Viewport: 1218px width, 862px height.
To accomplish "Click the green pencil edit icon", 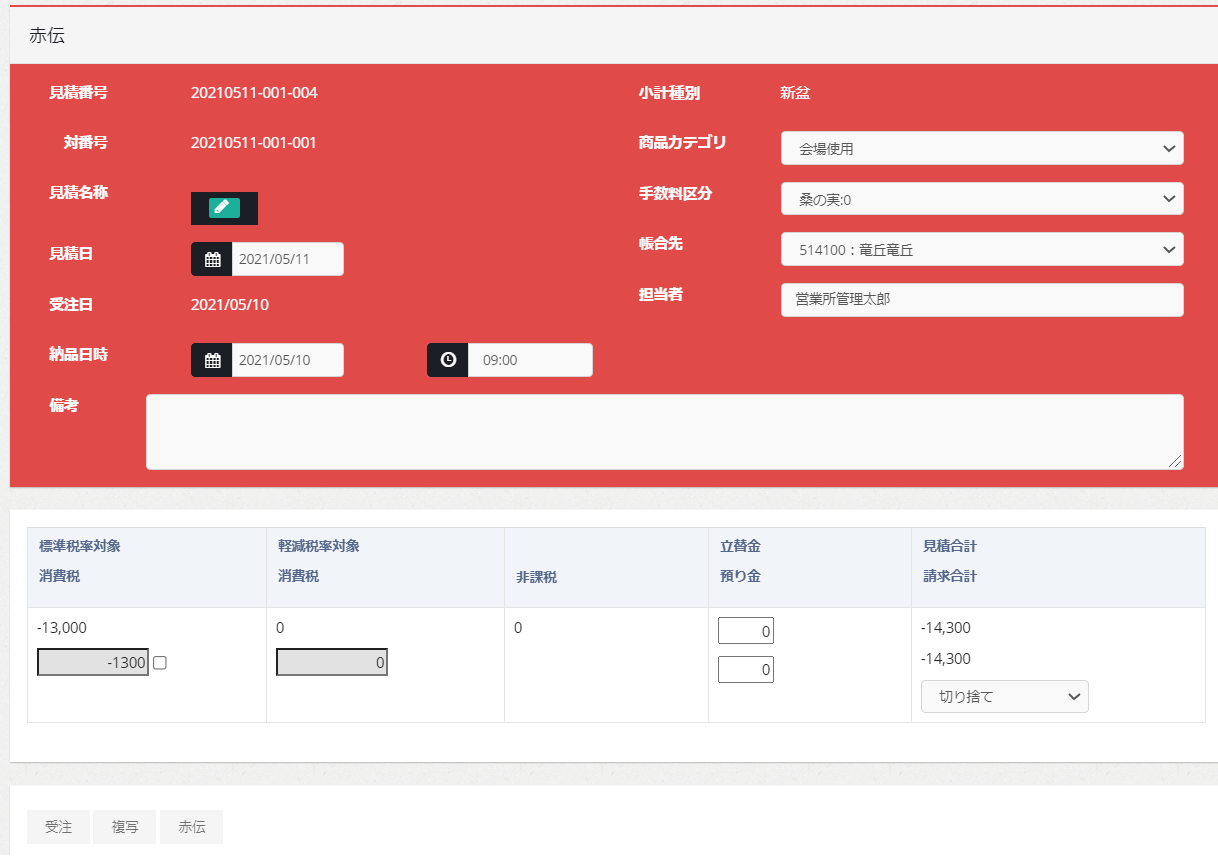I will click(x=224, y=208).
